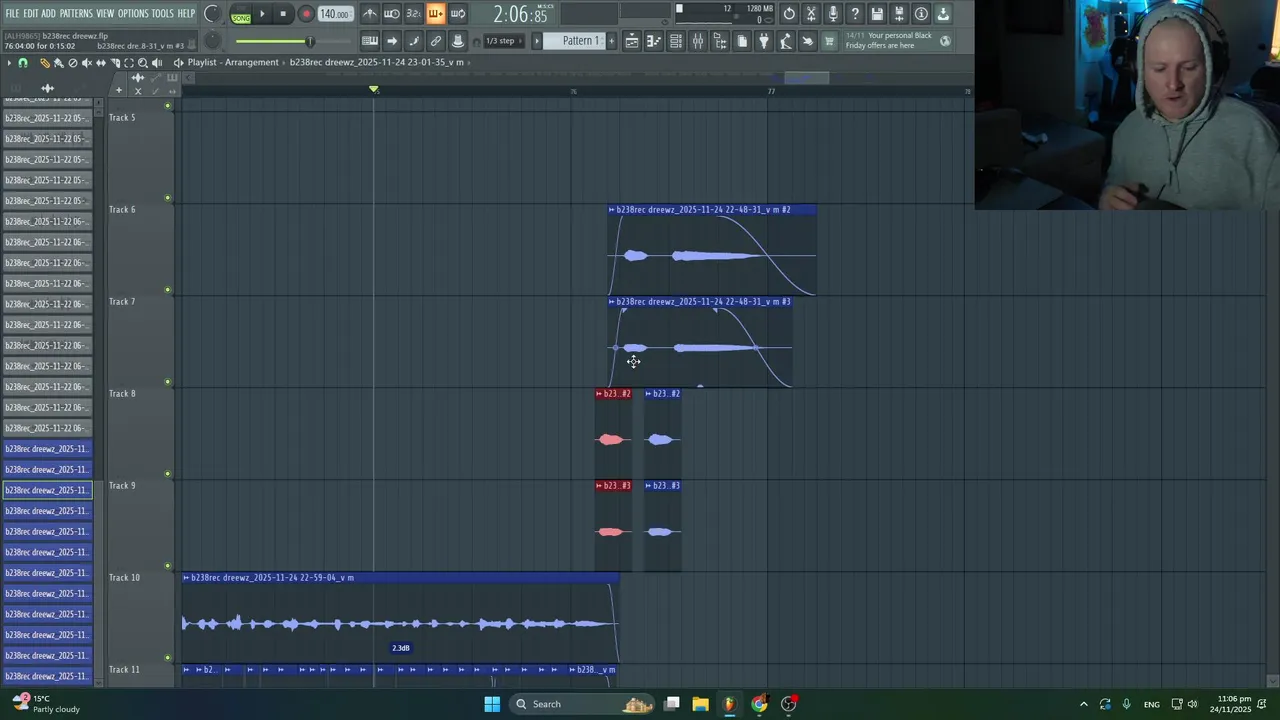1280x720 pixels.
Task: Switch Song/Pattern mode toggle
Action: click(241, 15)
